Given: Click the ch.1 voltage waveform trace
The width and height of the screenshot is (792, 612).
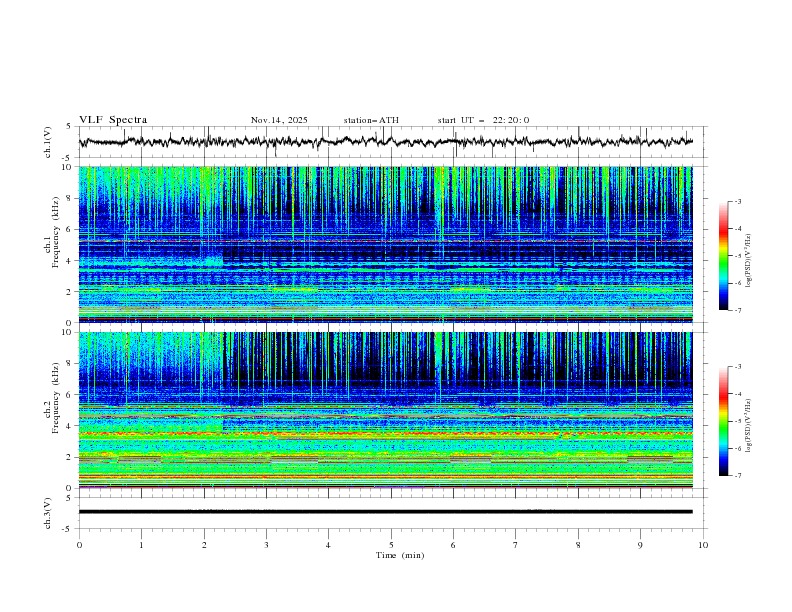Looking at the screenshot, I should point(385,142).
